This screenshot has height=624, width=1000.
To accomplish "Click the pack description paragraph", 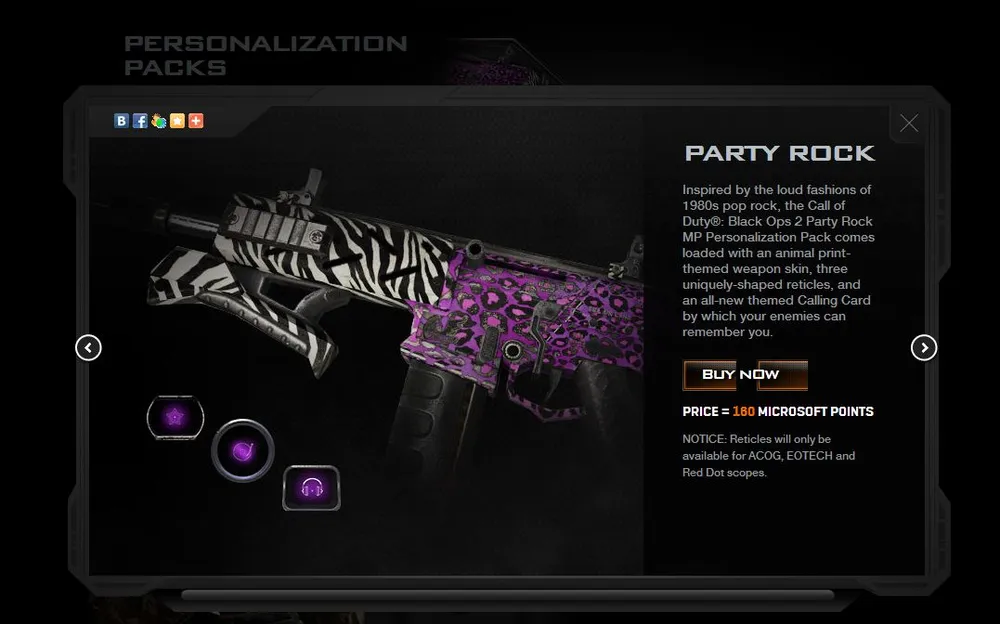I will pyautogui.click(x=778, y=260).
